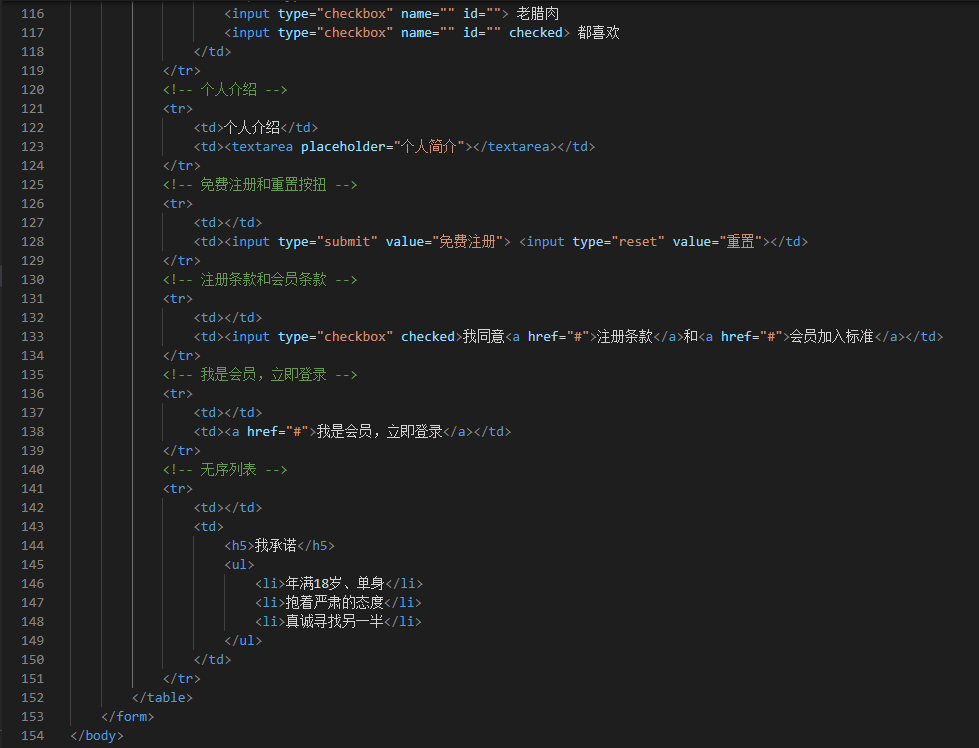Click line number 140 in the gutter
This screenshot has width=979, height=748.
click(32, 470)
